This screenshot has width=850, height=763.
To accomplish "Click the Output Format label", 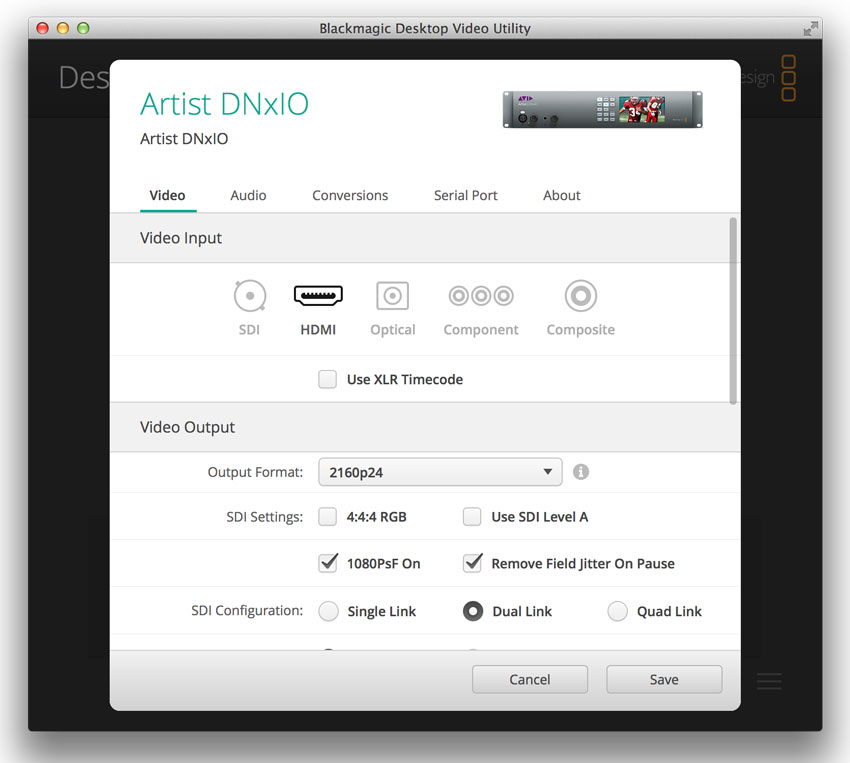I will 255,472.
